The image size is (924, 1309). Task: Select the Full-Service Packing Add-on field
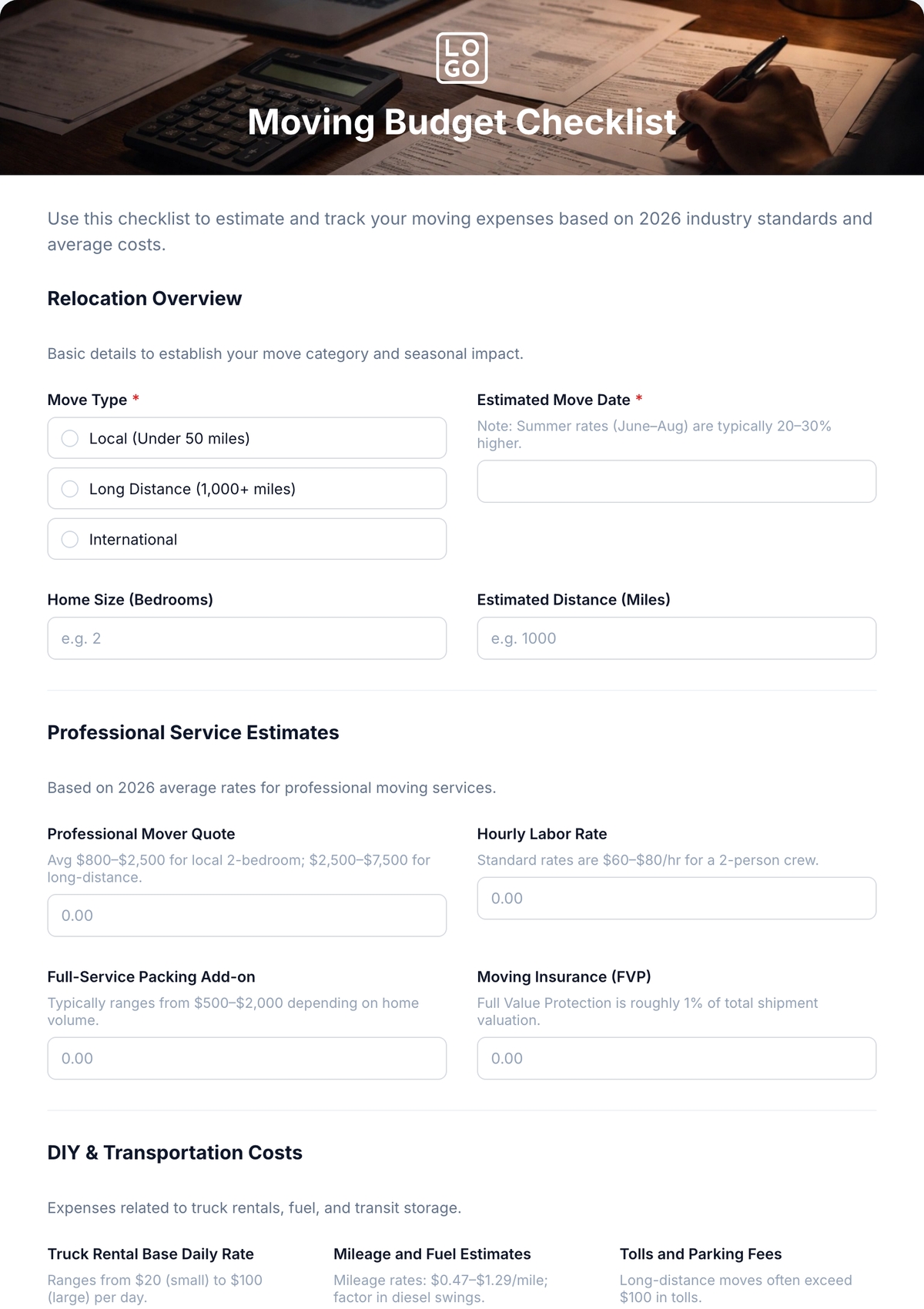[x=247, y=1058]
